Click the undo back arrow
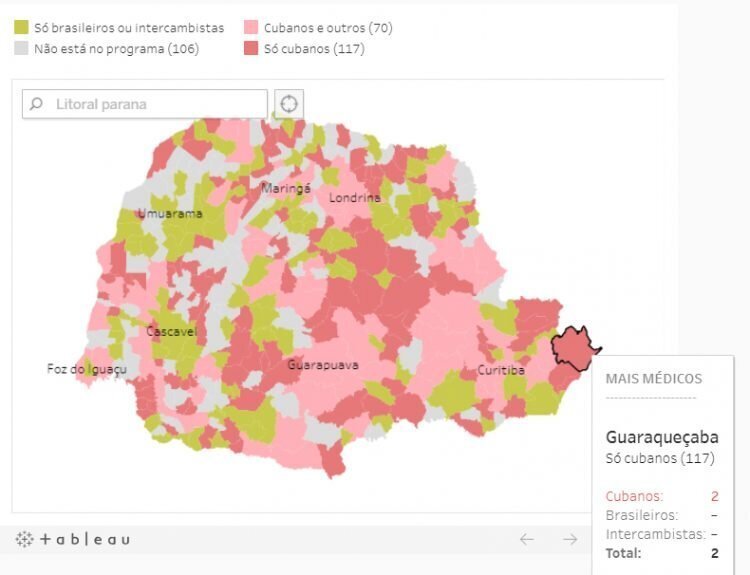 coord(527,540)
